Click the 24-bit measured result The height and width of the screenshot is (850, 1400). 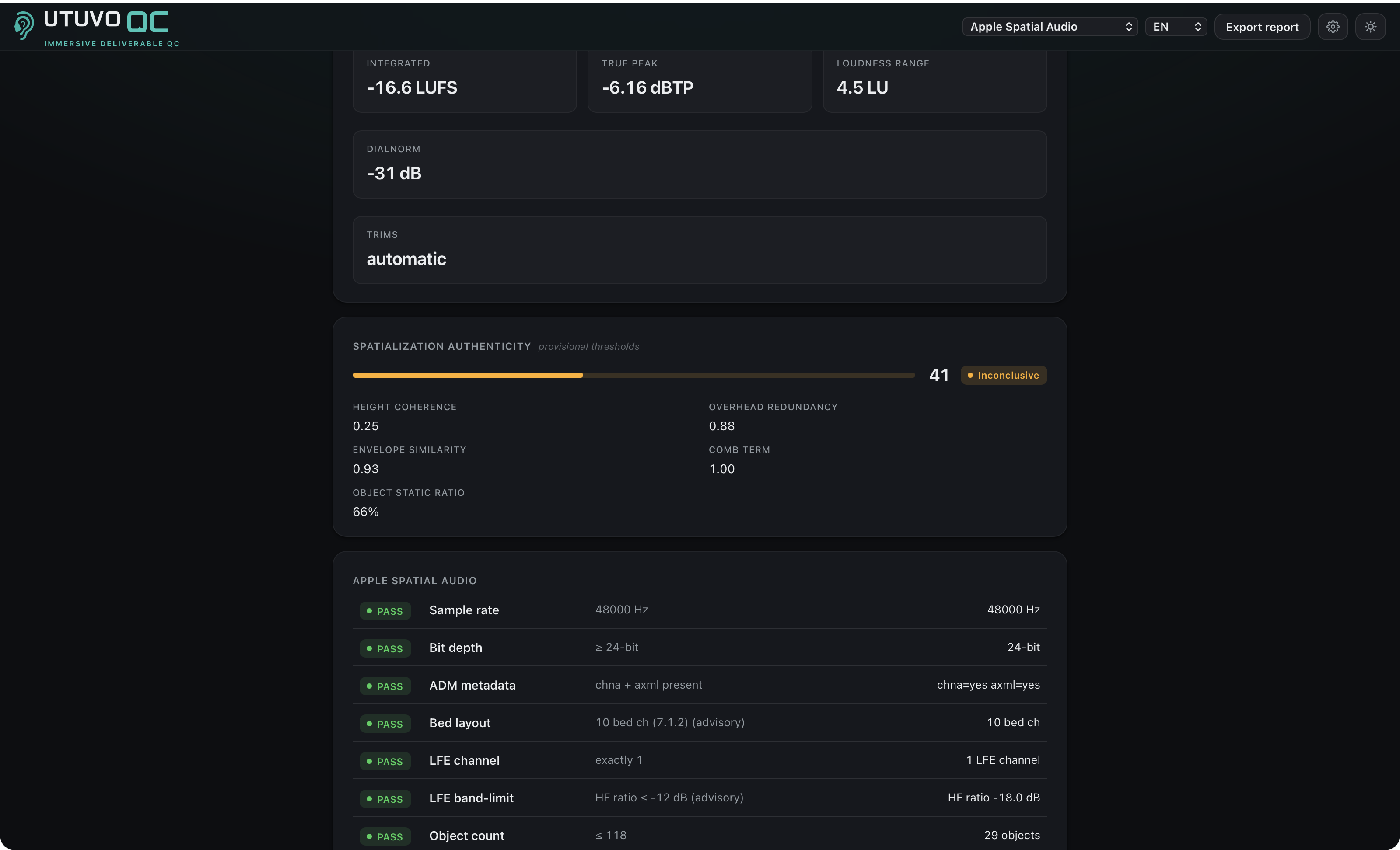pos(1023,647)
